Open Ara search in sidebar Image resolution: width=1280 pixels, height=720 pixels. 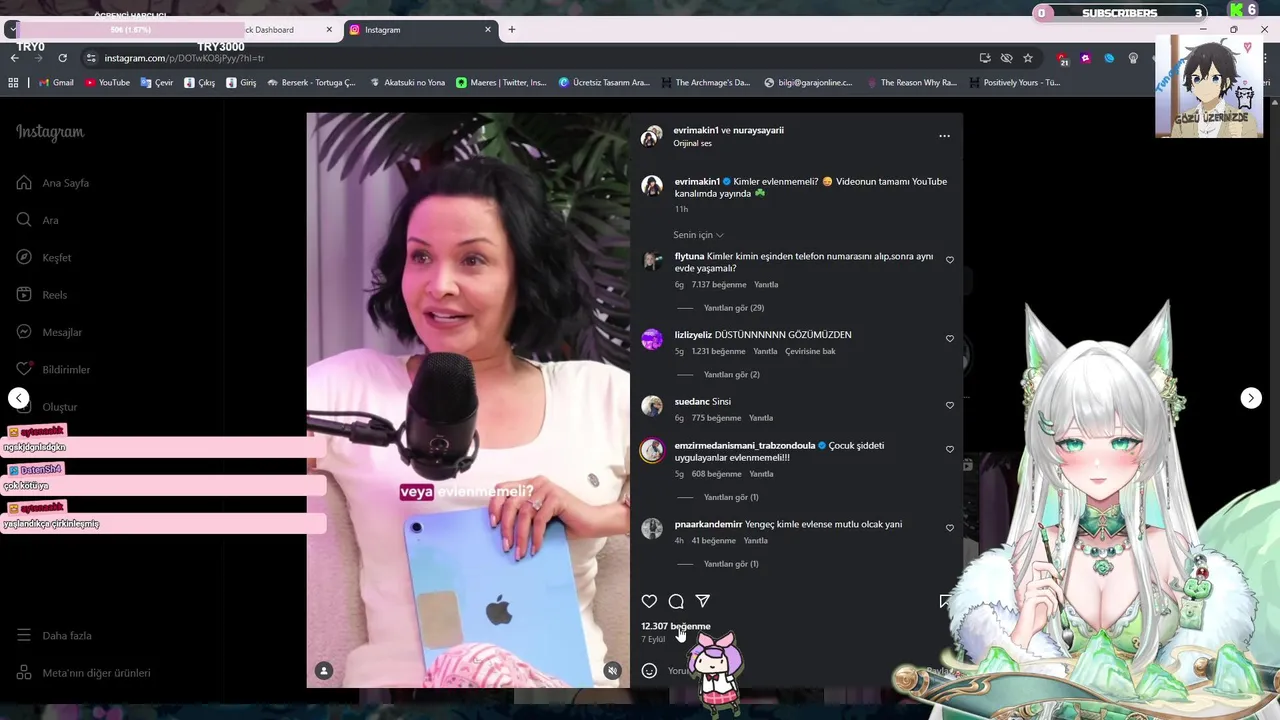[x=38, y=220]
